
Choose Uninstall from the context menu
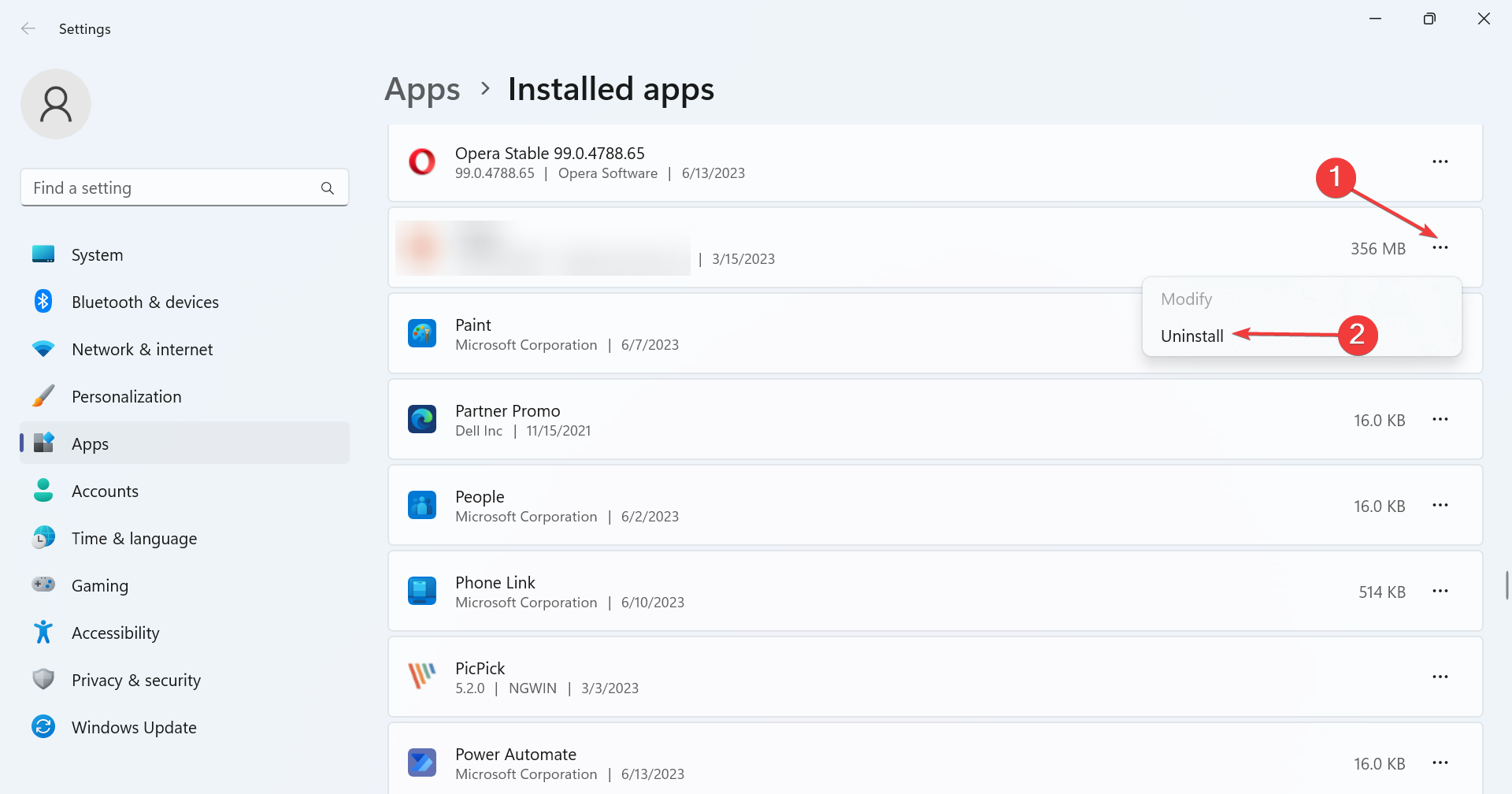[1192, 336]
